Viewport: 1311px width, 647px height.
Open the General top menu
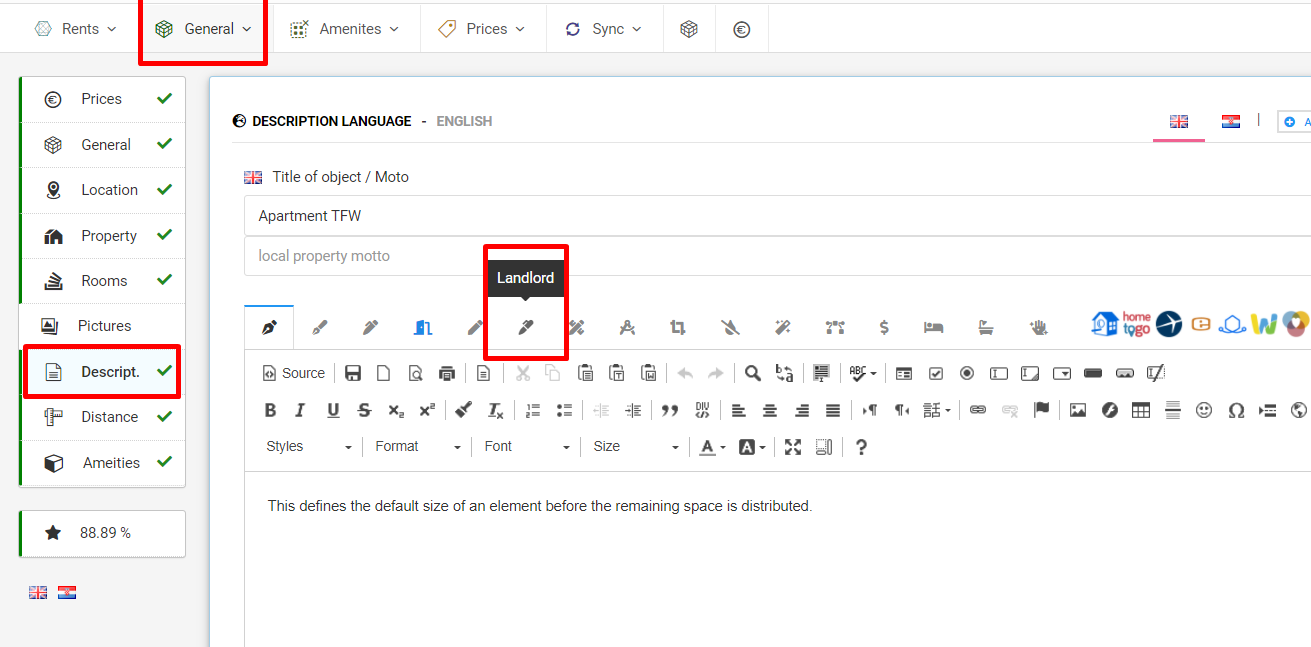click(x=204, y=29)
